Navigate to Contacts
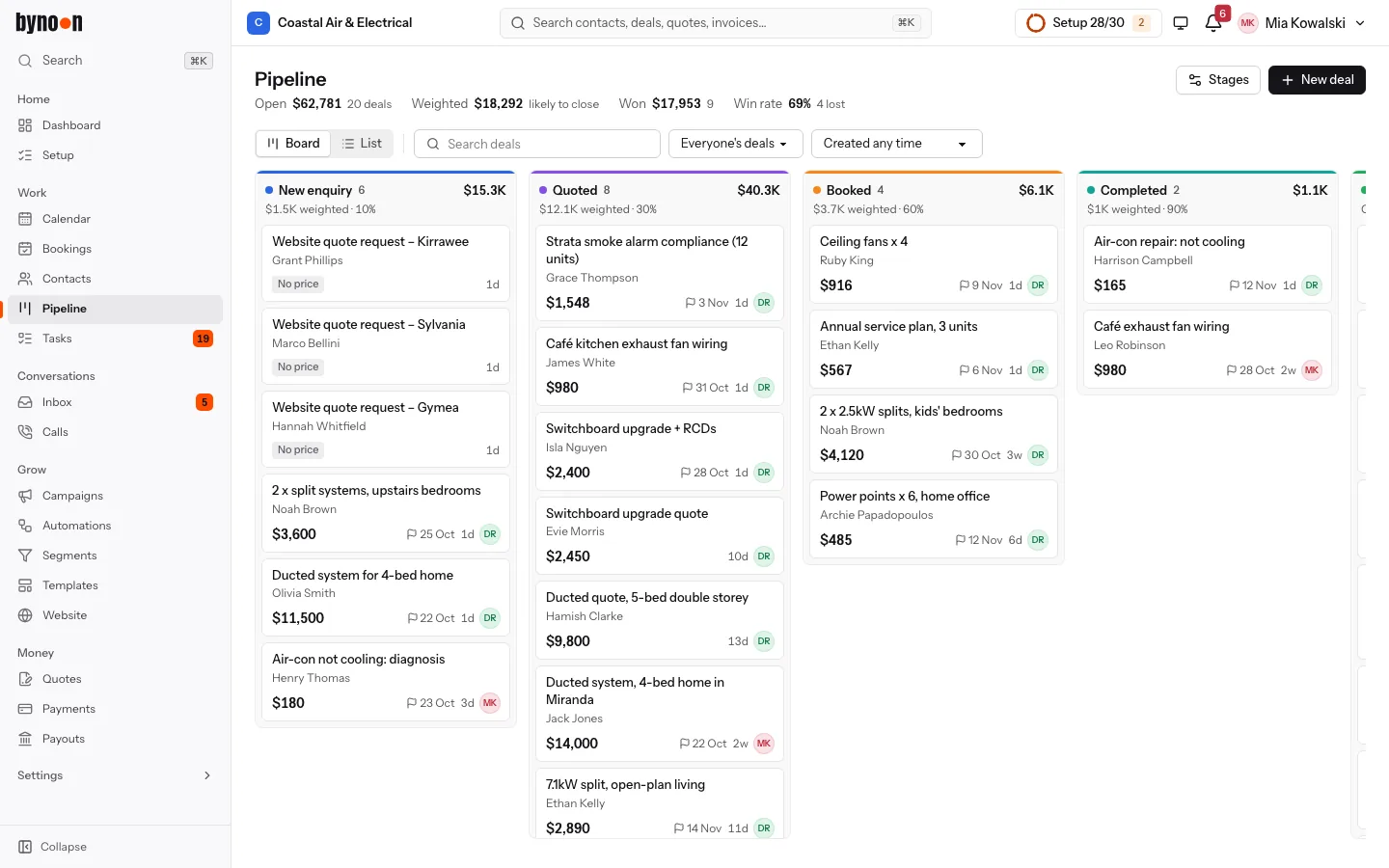 point(116,279)
